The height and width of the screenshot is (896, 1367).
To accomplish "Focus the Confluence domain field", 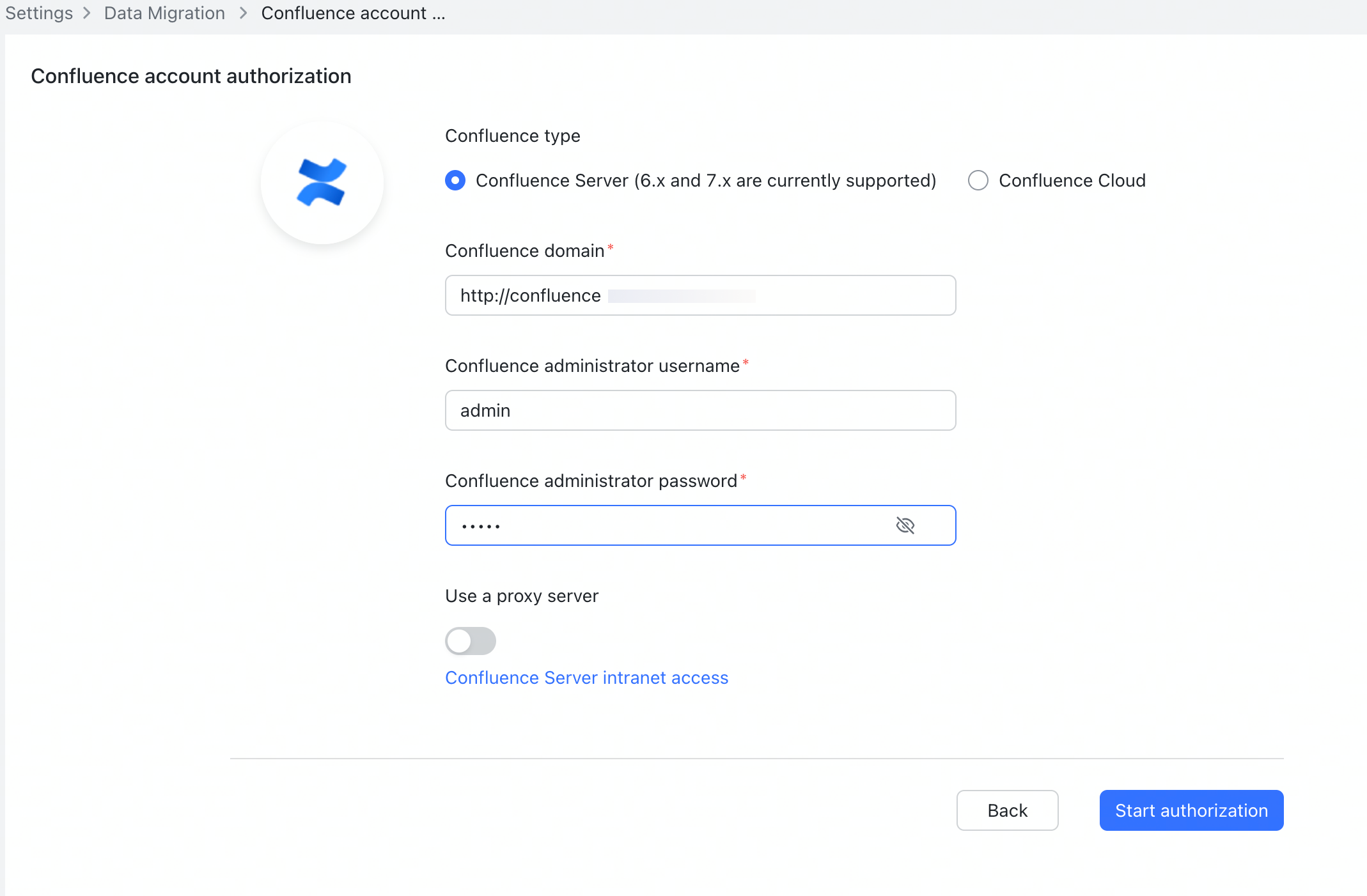I will 700,295.
